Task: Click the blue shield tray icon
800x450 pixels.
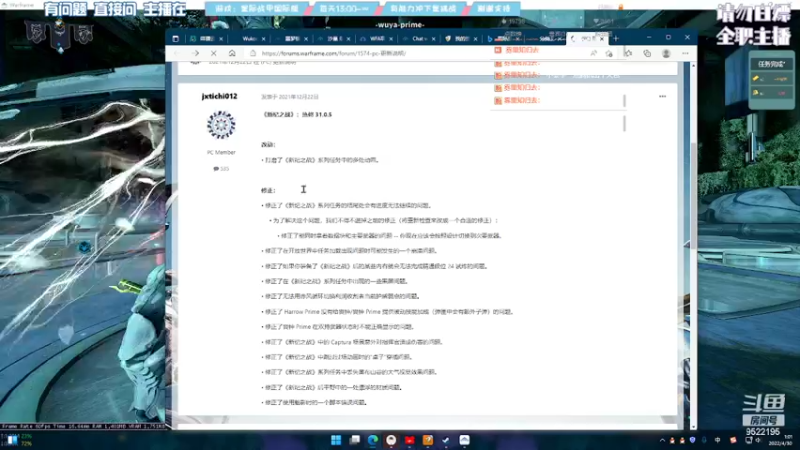Action: [693, 440]
